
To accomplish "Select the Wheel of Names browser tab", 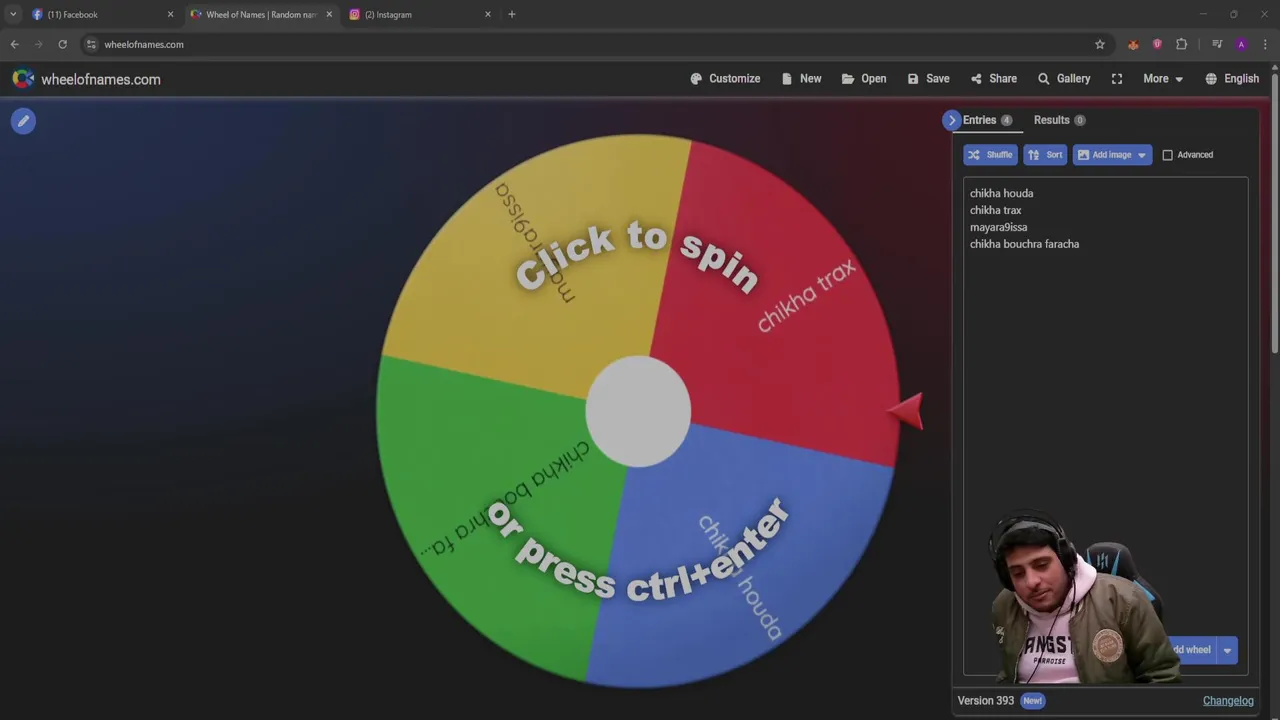I will pos(261,15).
